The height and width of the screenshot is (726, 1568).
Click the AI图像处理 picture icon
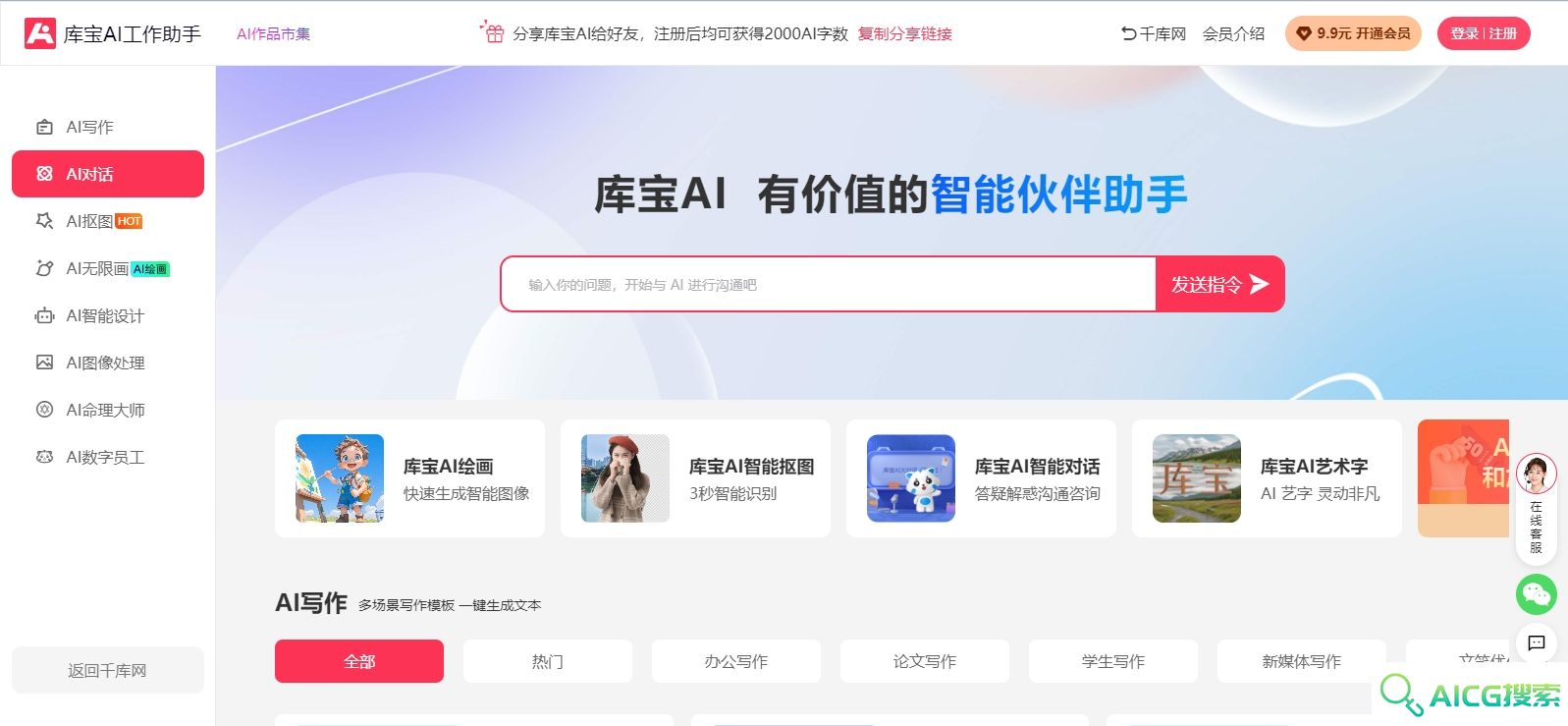[44, 363]
